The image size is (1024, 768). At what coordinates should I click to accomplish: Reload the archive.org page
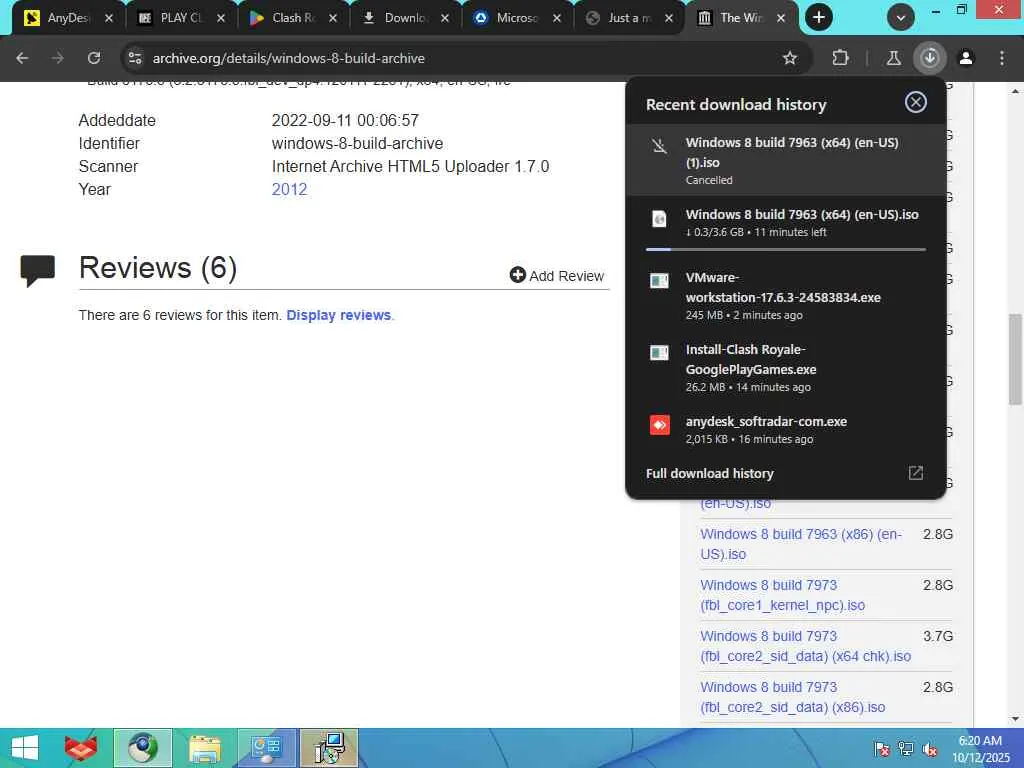[x=94, y=58]
